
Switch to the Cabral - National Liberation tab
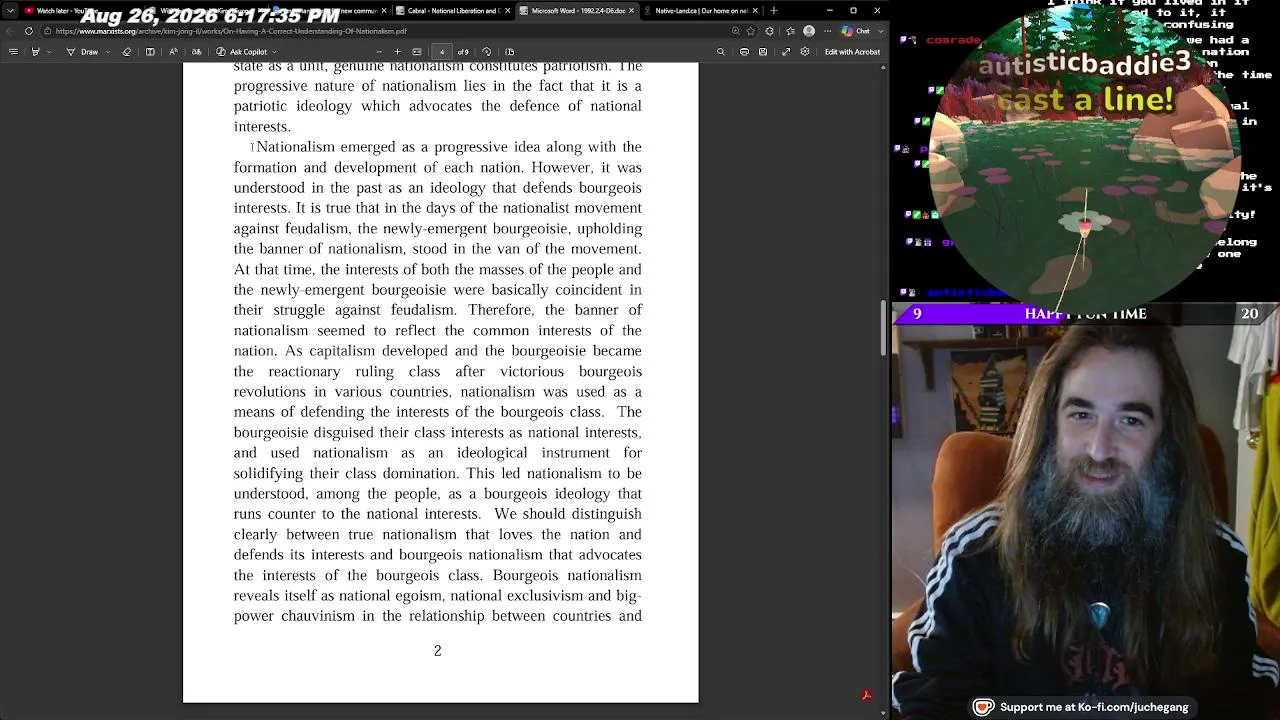[453, 10]
